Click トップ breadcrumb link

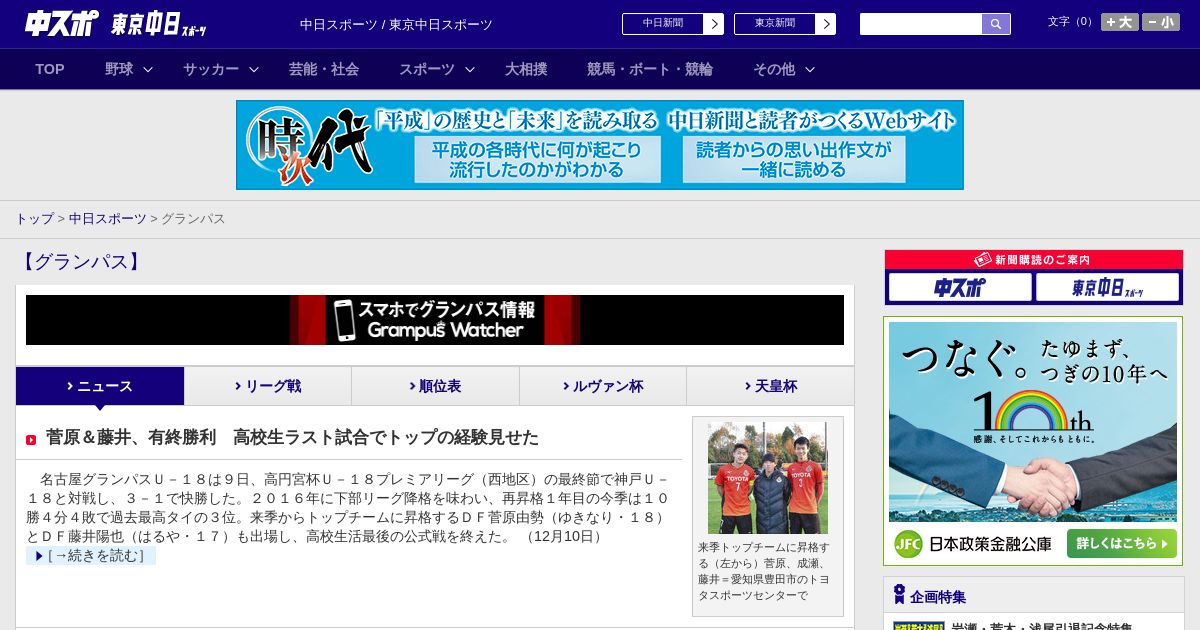34,218
